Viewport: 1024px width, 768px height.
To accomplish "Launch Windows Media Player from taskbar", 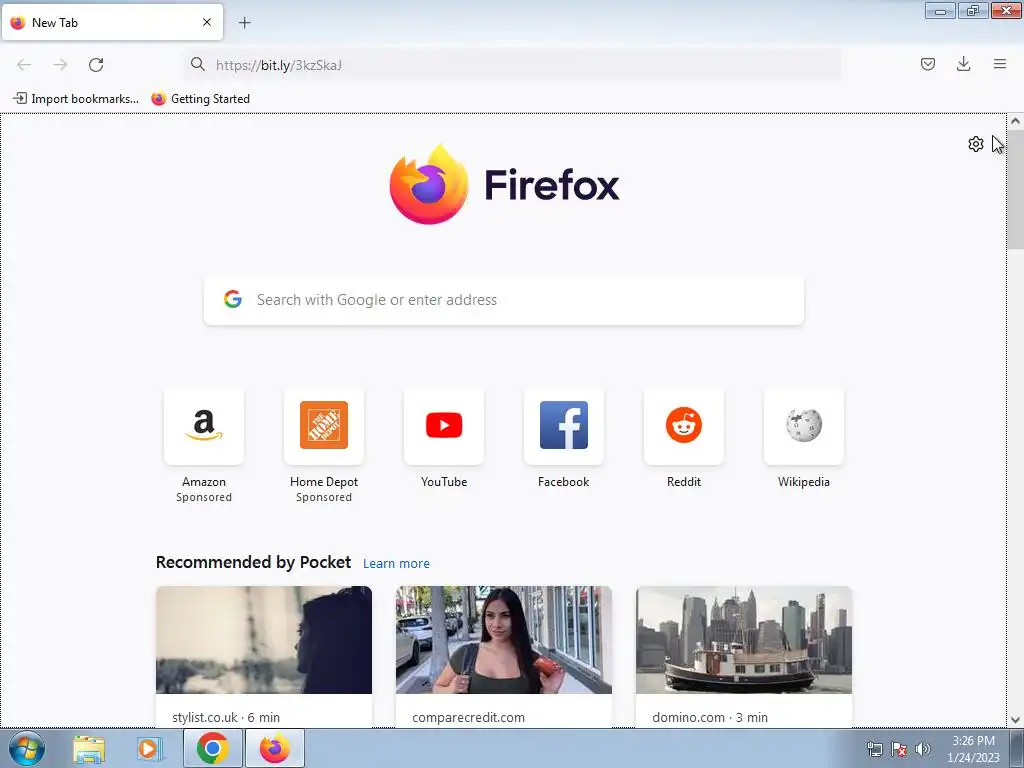I will tap(150, 749).
